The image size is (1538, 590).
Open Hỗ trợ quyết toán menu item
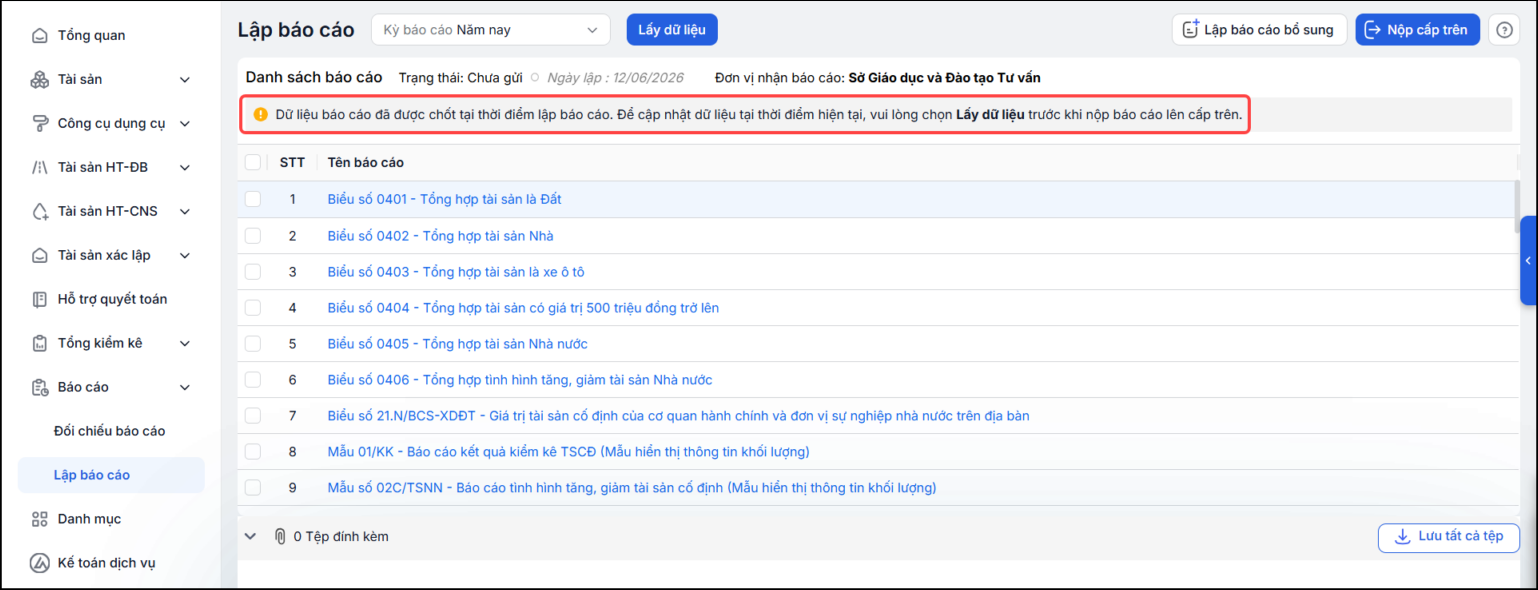coord(111,299)
